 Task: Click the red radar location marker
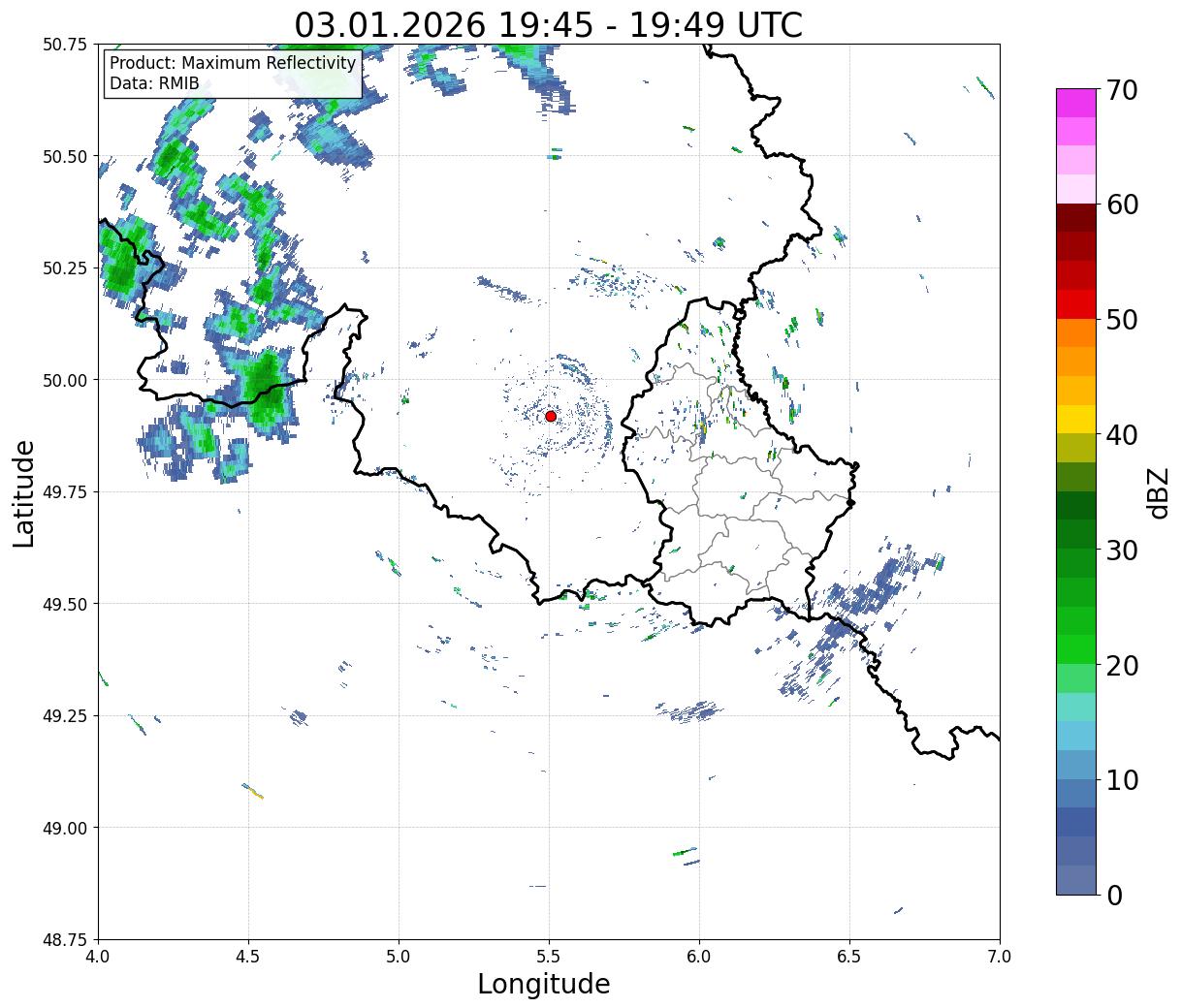pyautogui.click(x=551, y=416)
